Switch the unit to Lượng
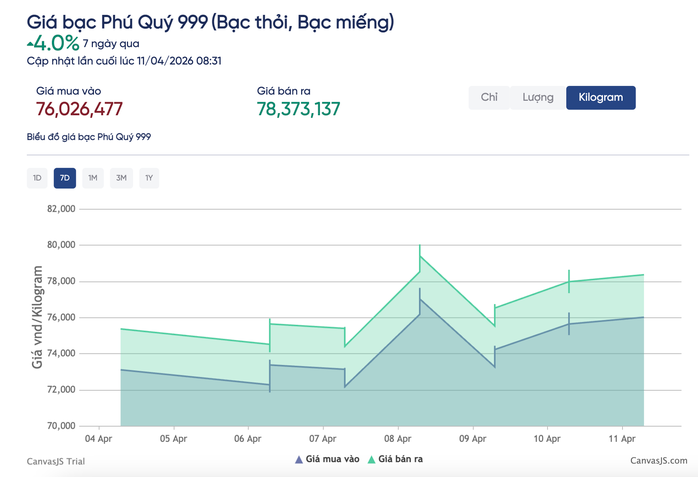The width and height of the screenshot is (698, 477). click(538, 97)
